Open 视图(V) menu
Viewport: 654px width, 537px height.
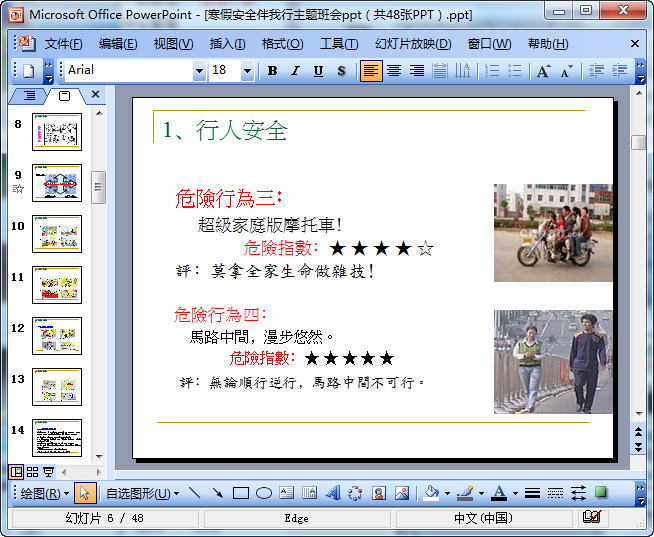(x=174, y=44)
